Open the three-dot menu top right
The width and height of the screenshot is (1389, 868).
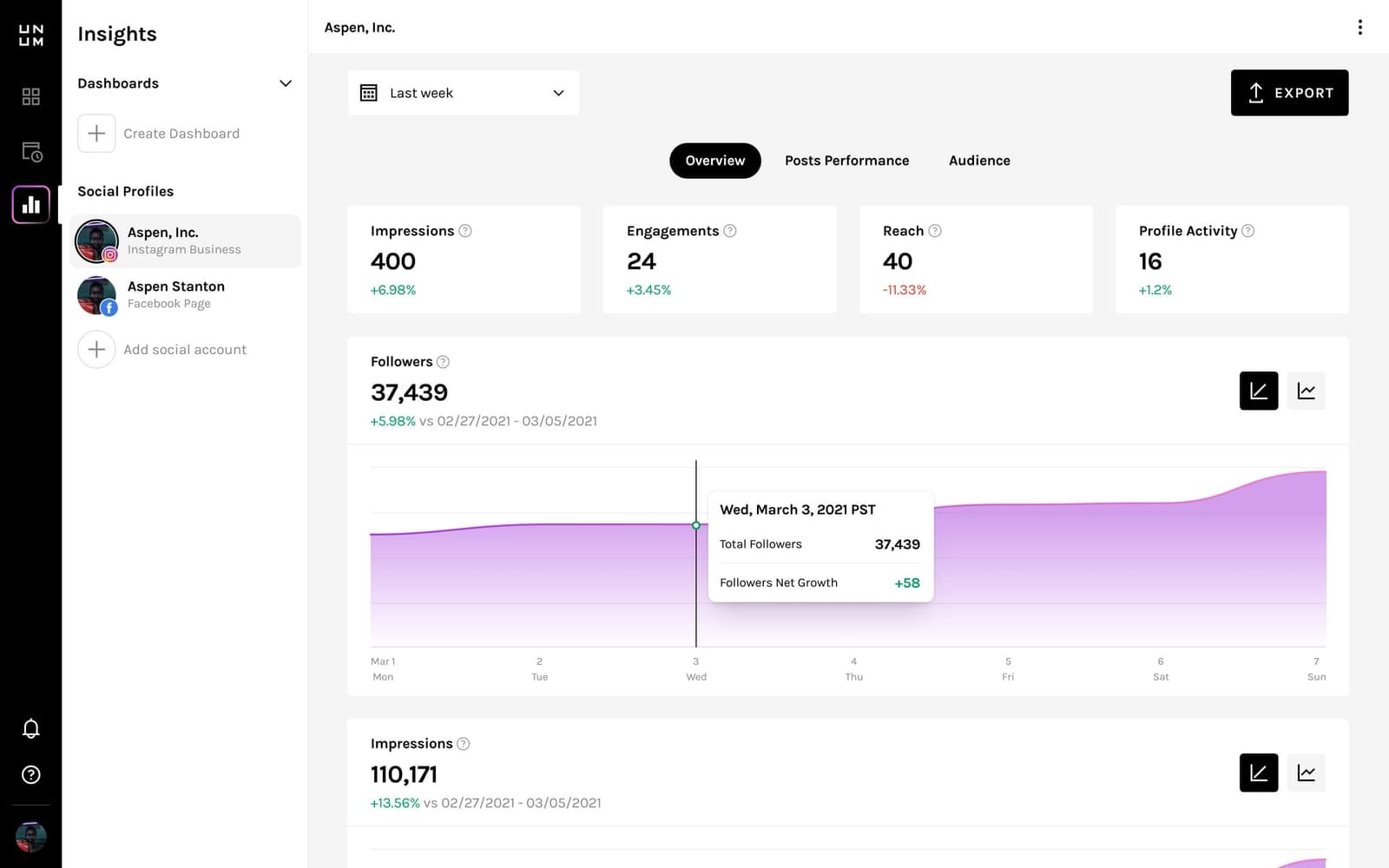click(1359, 27)
